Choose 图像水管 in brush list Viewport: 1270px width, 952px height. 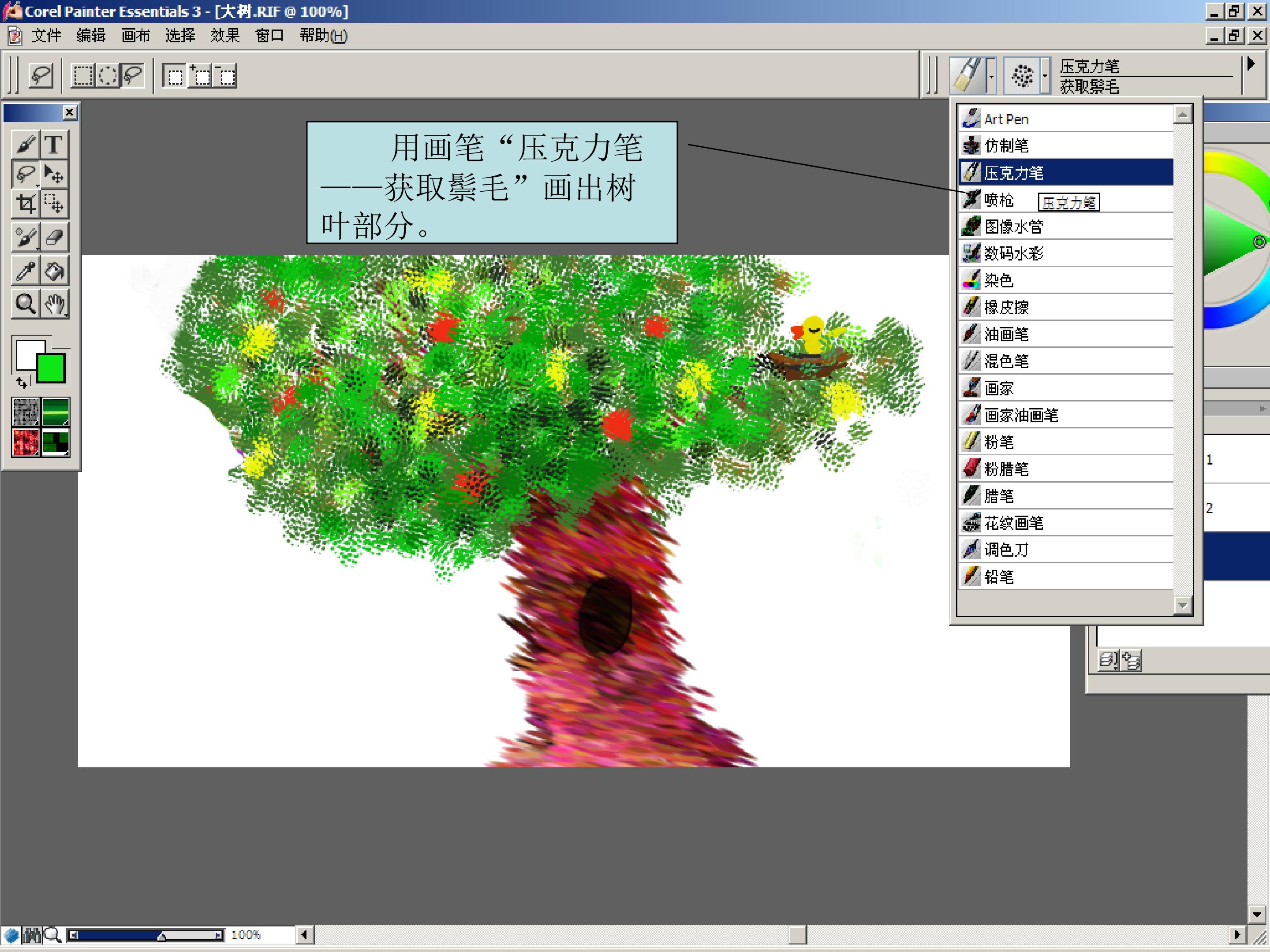[1066, 227]
